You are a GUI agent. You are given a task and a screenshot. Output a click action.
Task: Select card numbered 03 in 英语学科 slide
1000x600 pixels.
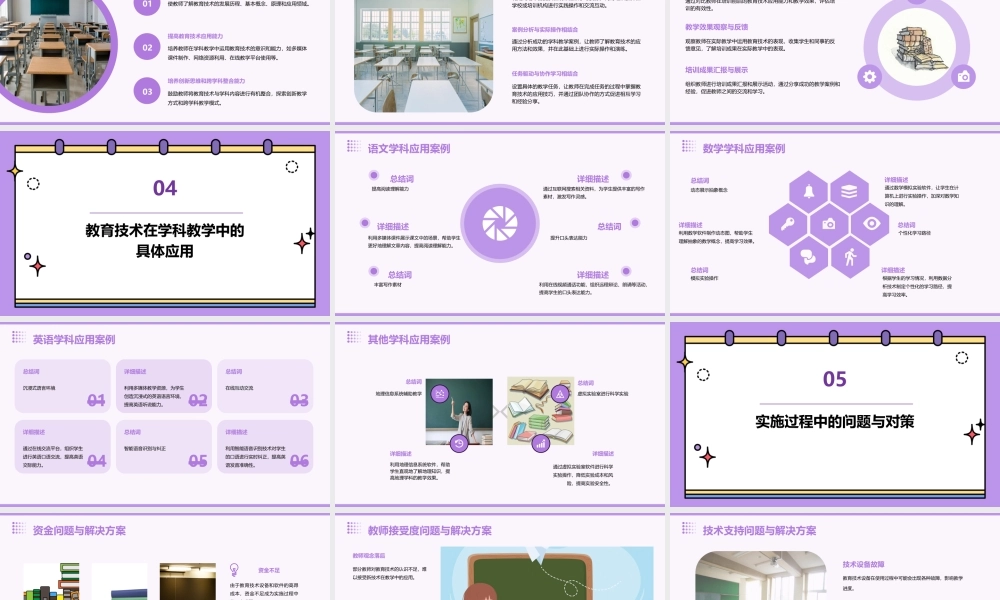click(x=265, y=386)
